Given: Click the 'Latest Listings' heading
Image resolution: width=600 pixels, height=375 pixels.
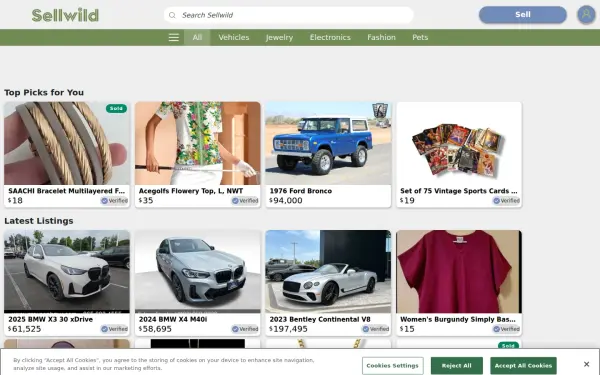Looking at the screenshot, I should (39, 221).
